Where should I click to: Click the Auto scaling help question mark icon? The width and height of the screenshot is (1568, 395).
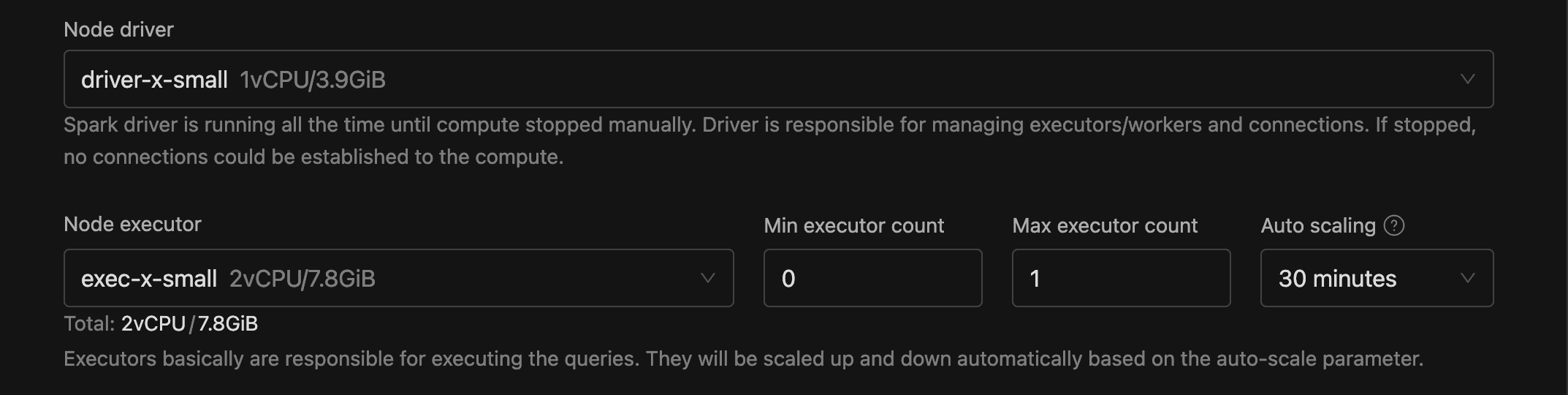coord(1394,225)
